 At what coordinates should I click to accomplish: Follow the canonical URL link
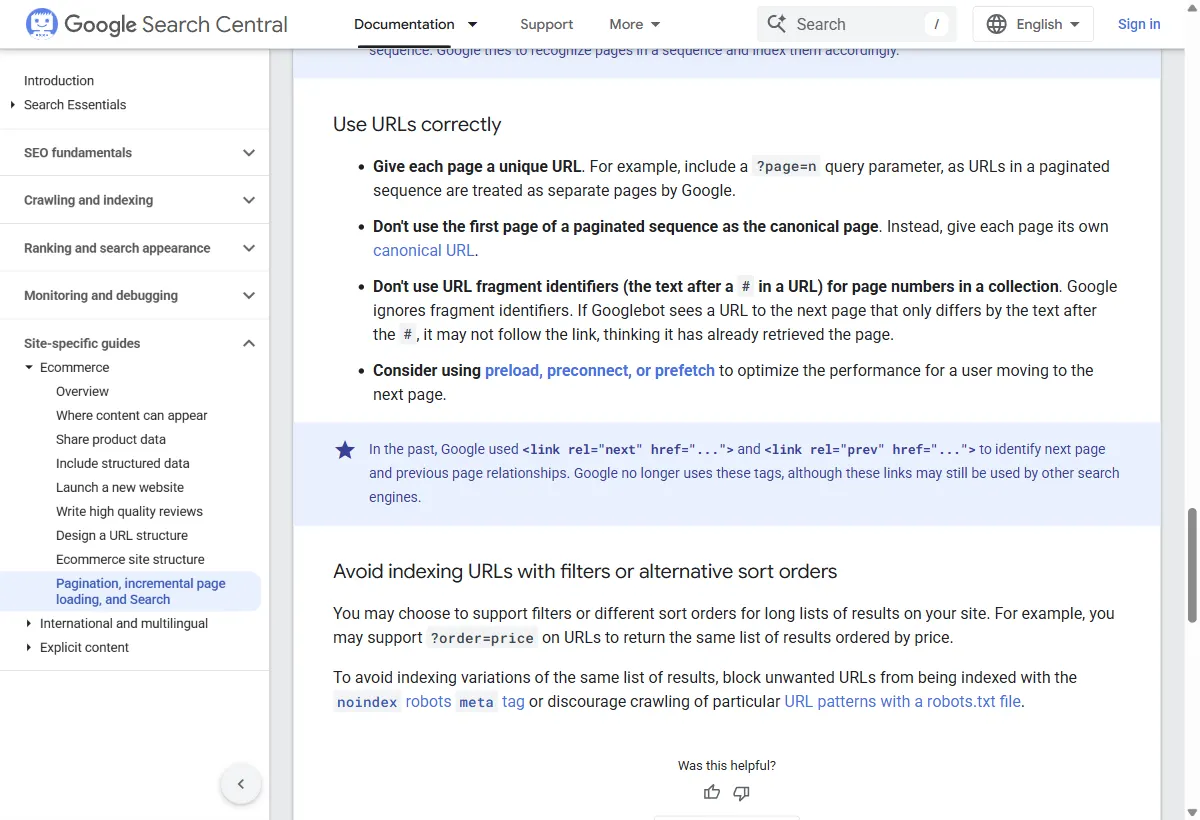point(424,251)
